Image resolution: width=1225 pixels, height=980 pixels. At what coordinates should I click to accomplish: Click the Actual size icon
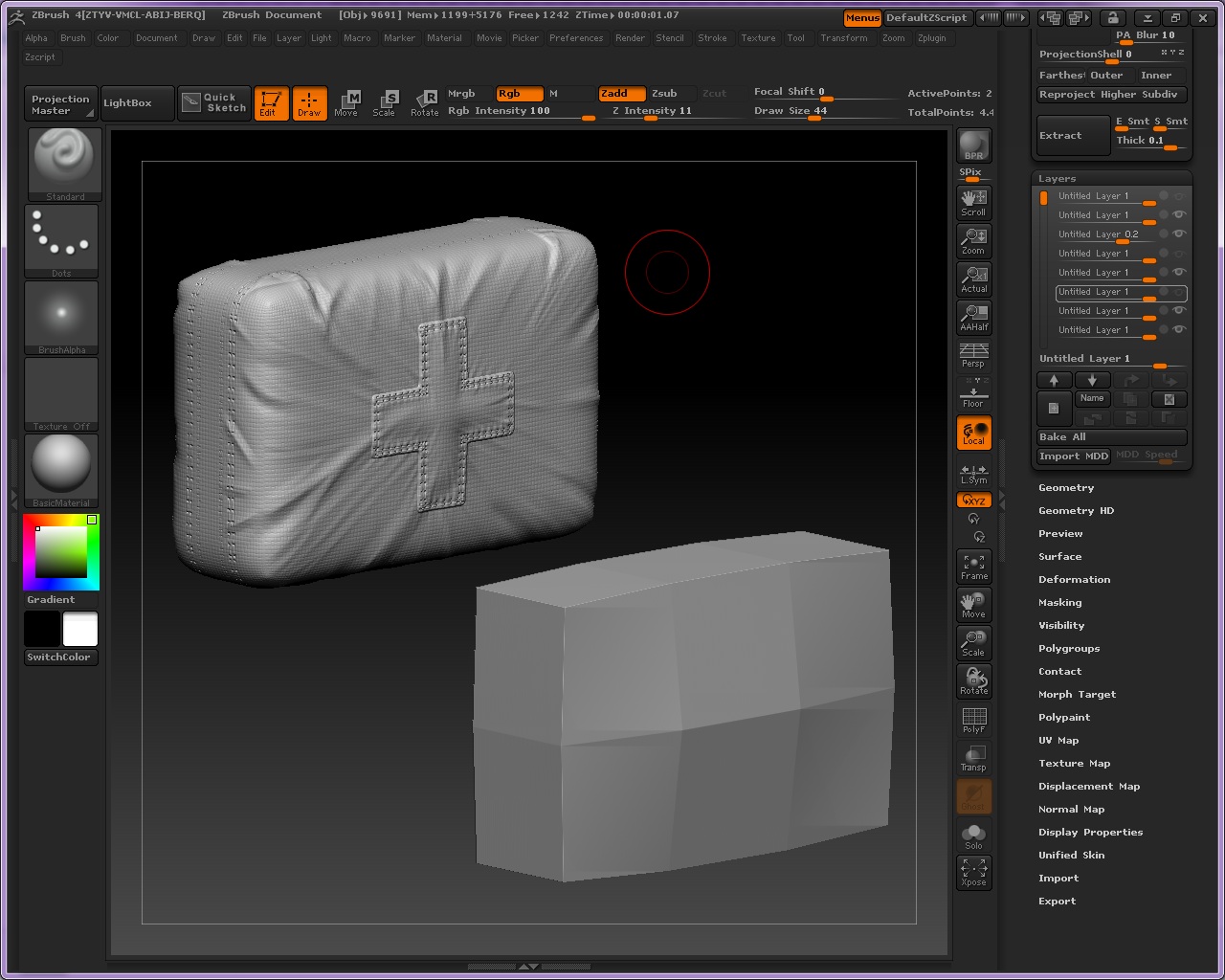973,278
